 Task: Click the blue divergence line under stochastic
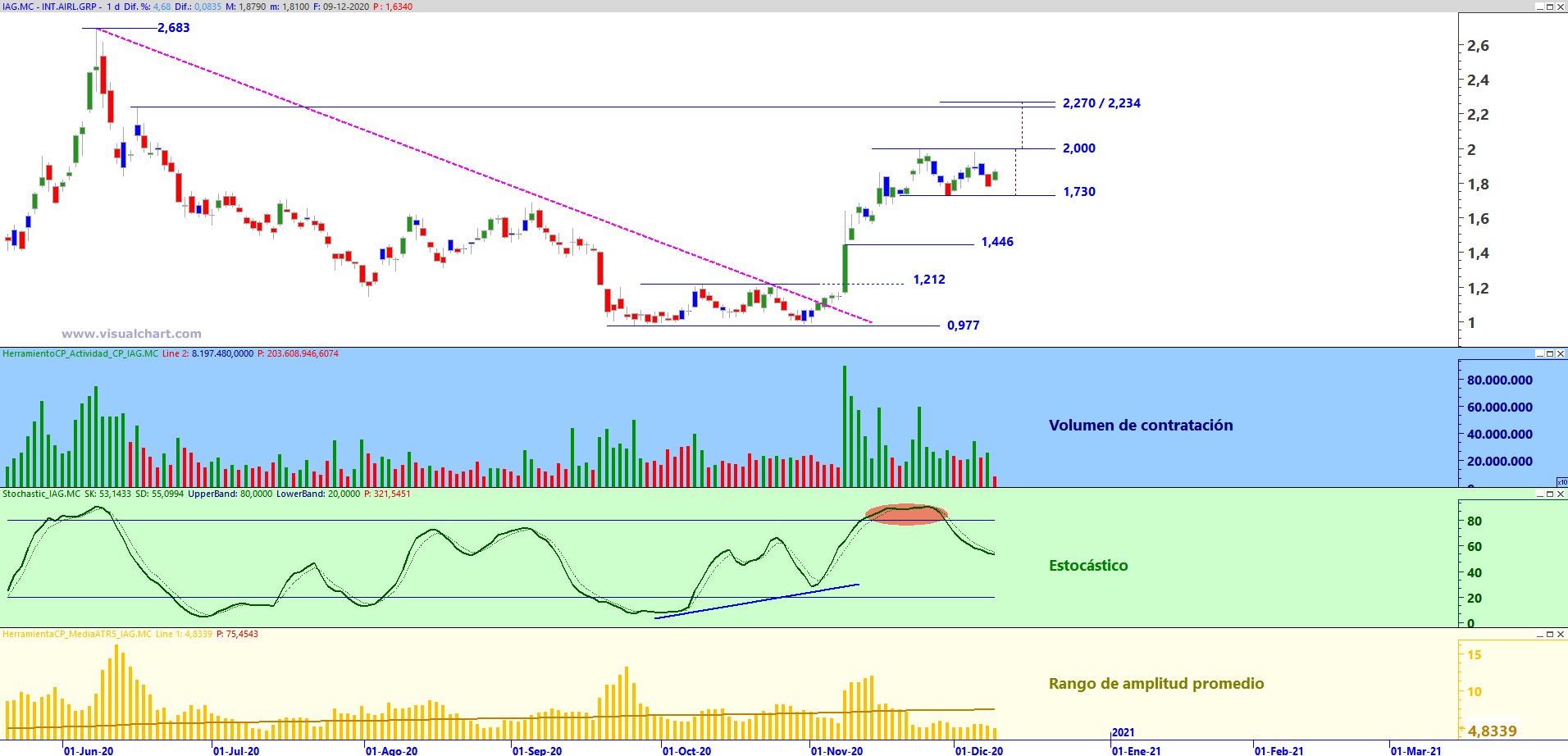click(757, 601)
